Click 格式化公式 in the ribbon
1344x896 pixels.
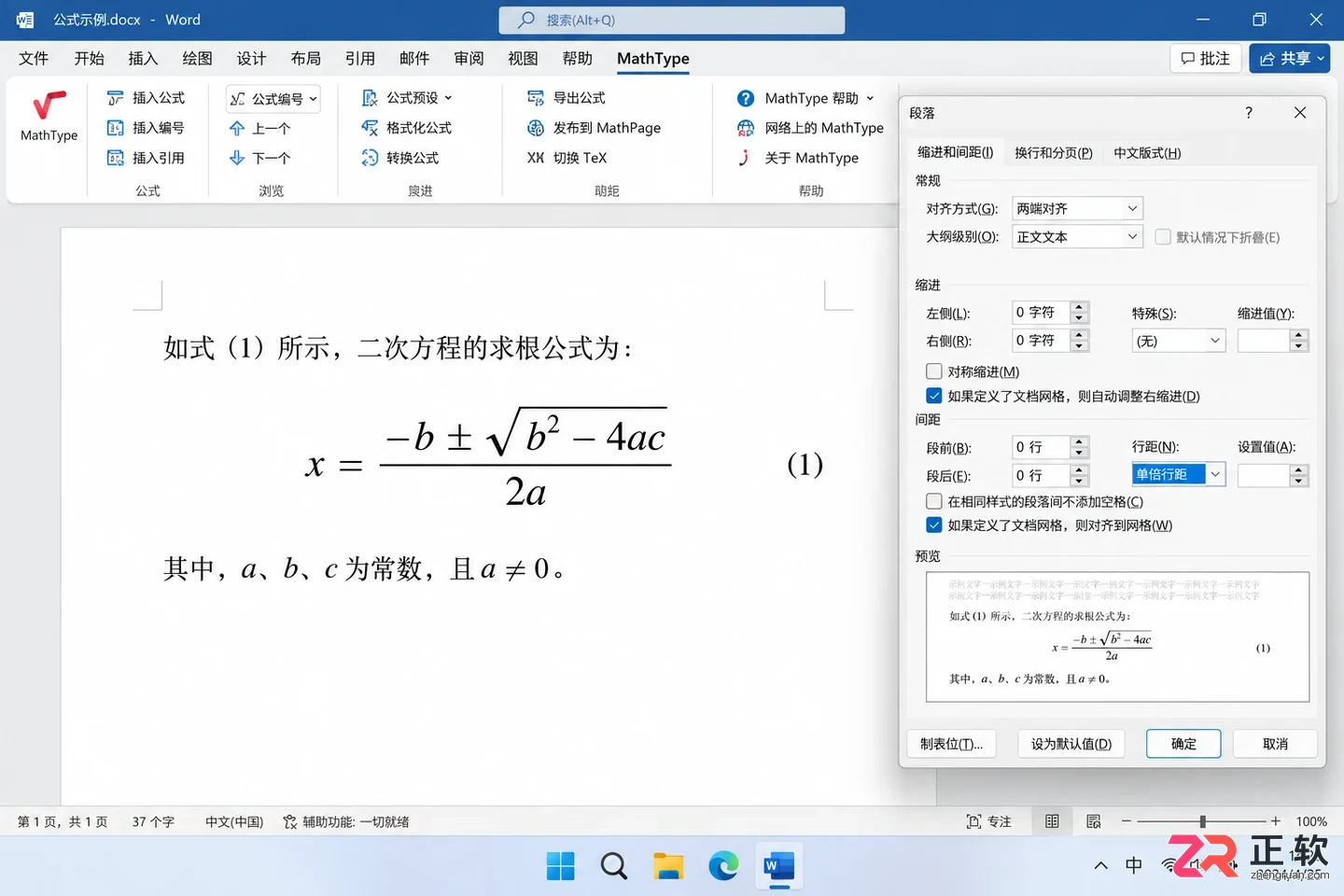tap(407, 128)
